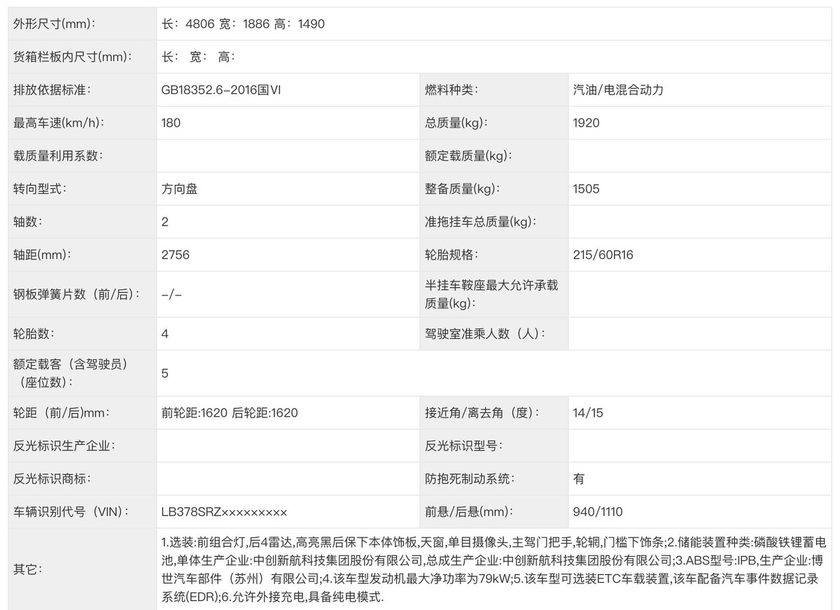
Task: Click the 额定载质量(kg) label
Action: (x=469, y=156)
